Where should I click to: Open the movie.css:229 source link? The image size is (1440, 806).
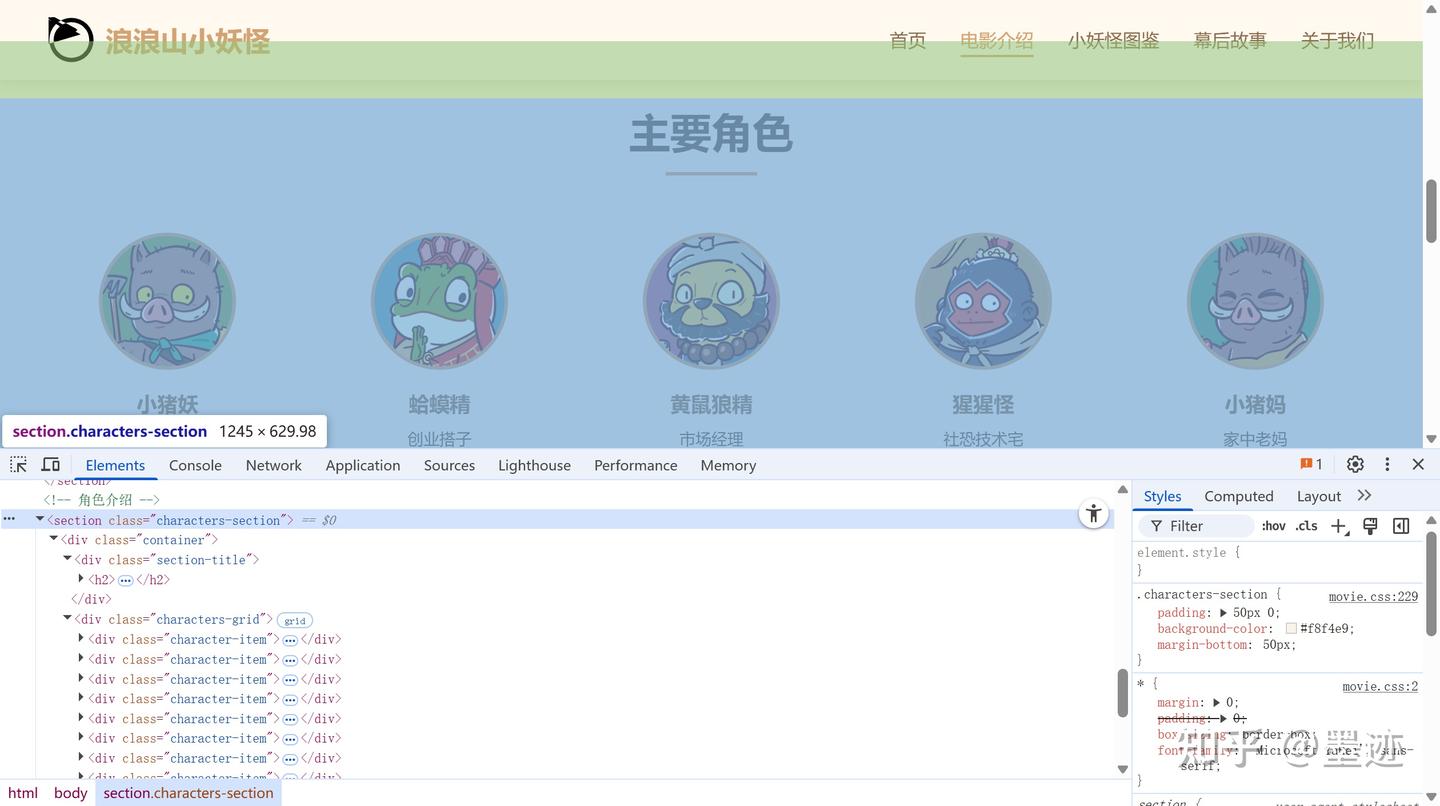click(x=1373, y=597)
